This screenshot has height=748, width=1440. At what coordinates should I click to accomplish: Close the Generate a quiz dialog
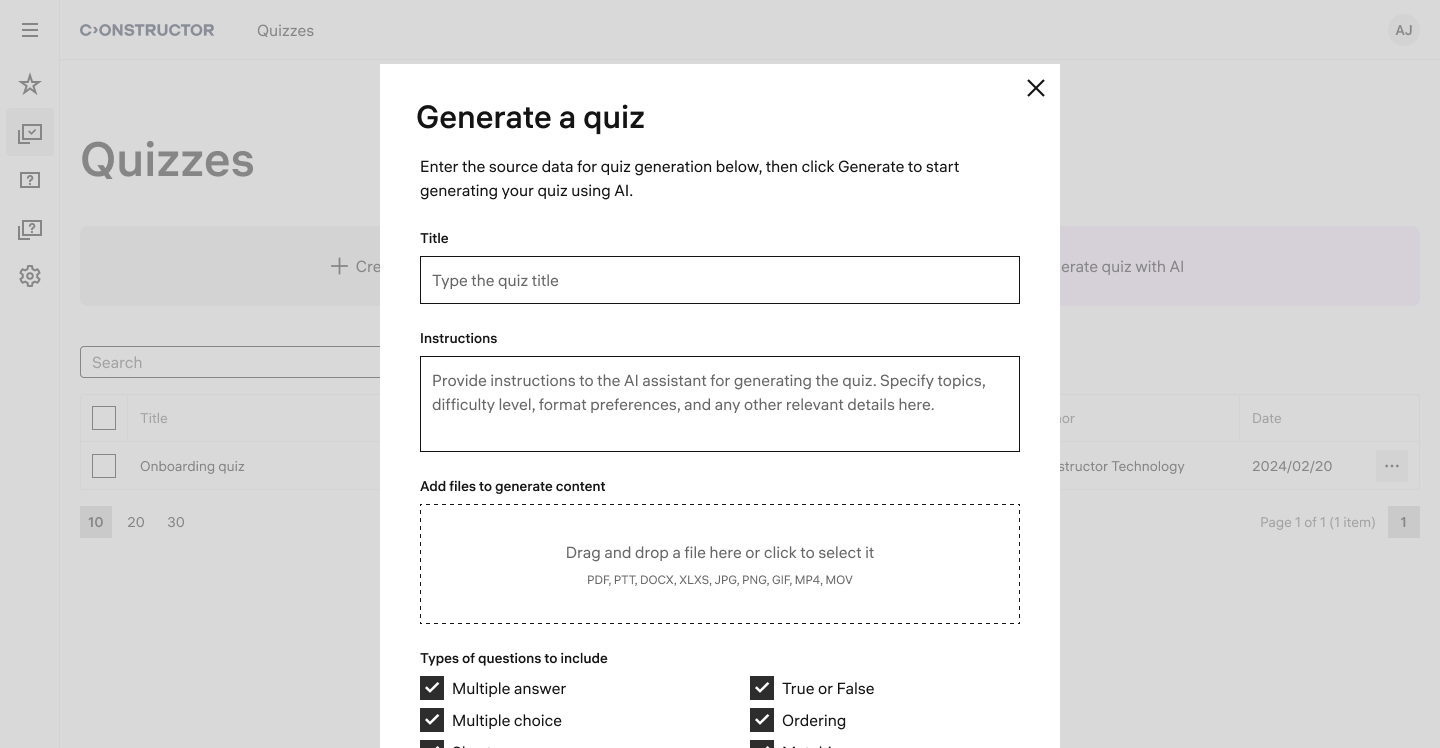point(1036,88)
